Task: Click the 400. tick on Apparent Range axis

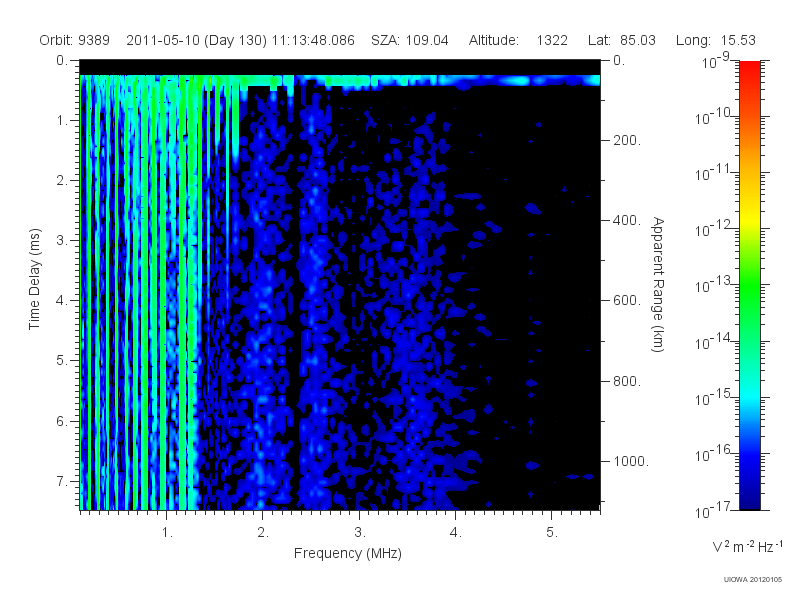Action: pos(627,220)
